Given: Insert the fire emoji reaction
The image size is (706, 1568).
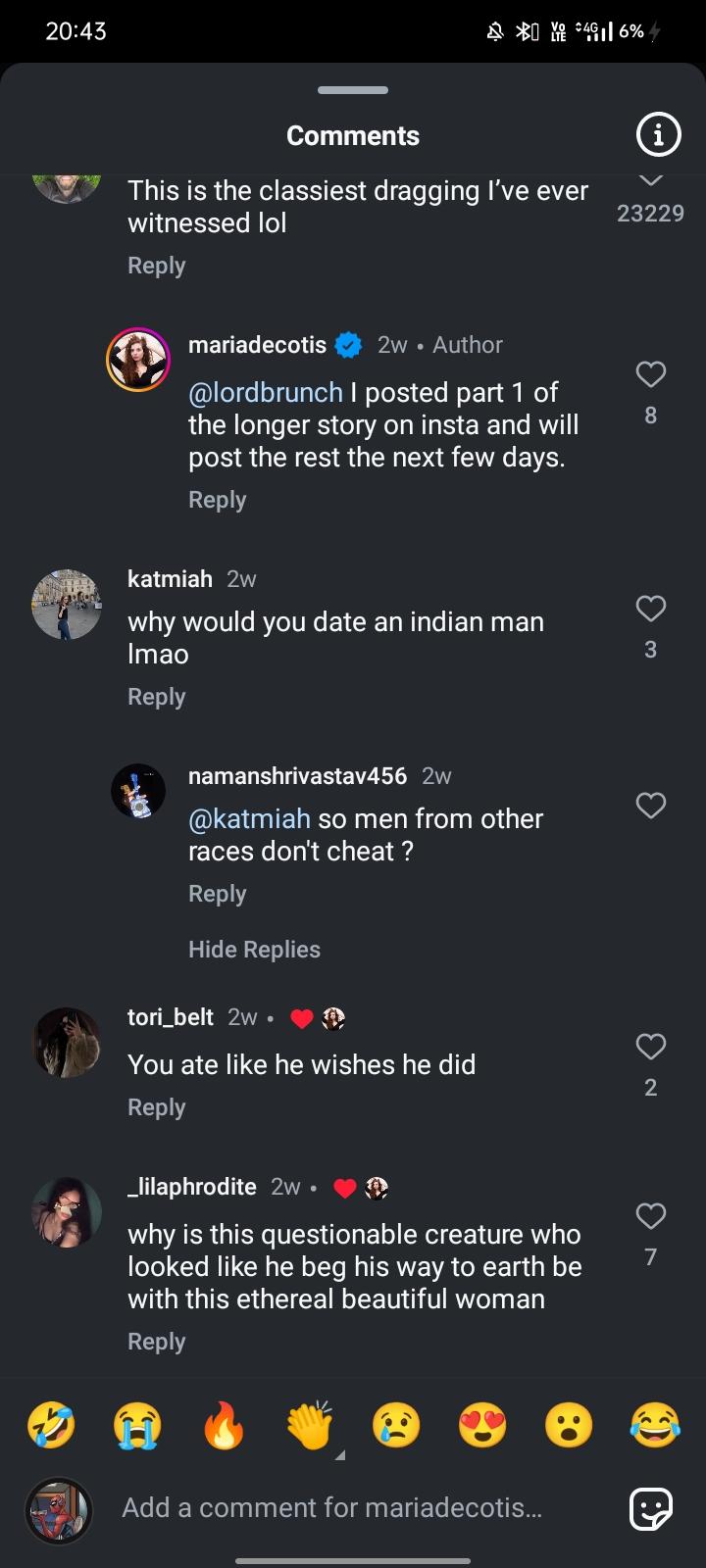Looking at the screenshot, I should 224,1425.
